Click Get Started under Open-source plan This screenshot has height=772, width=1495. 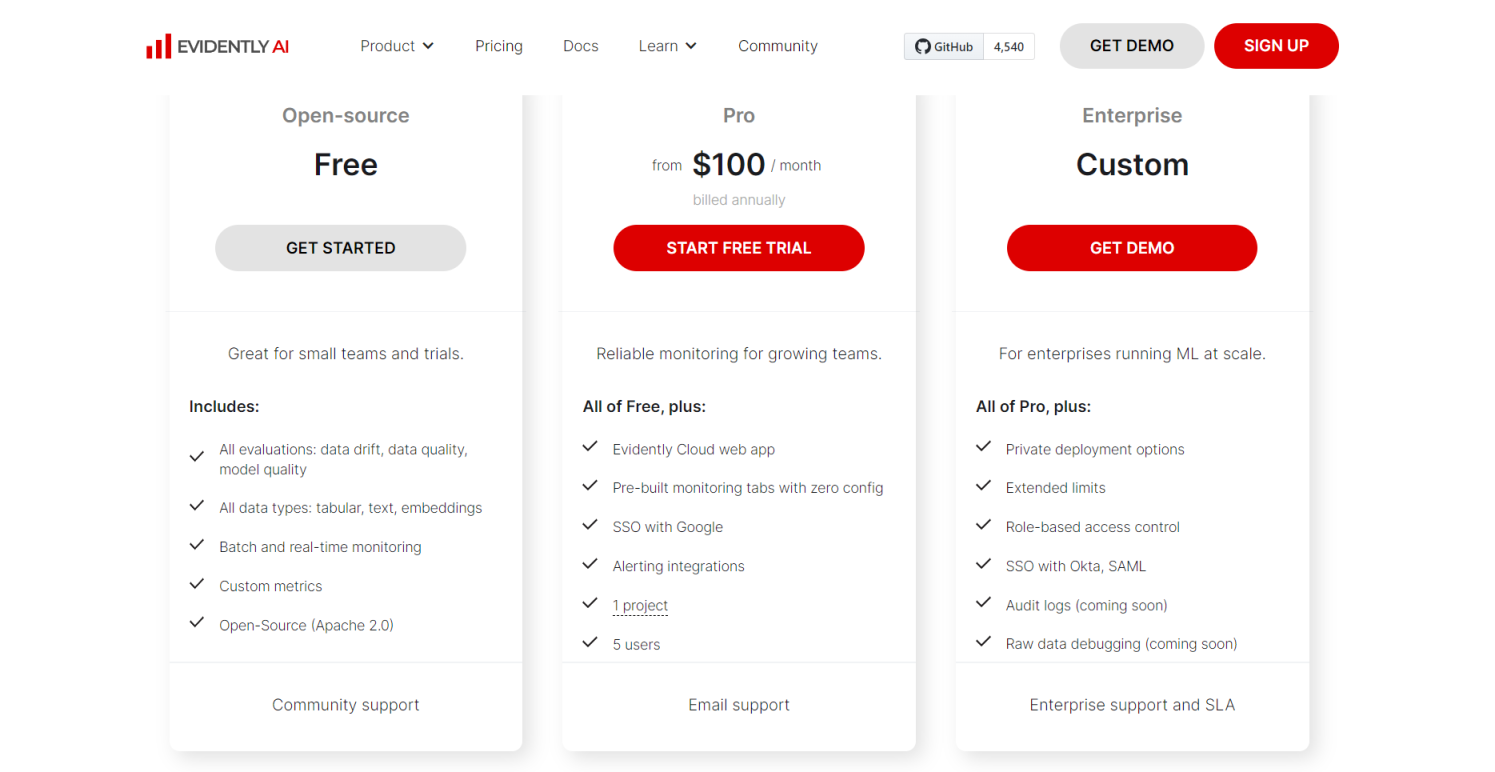coord(341,248)
